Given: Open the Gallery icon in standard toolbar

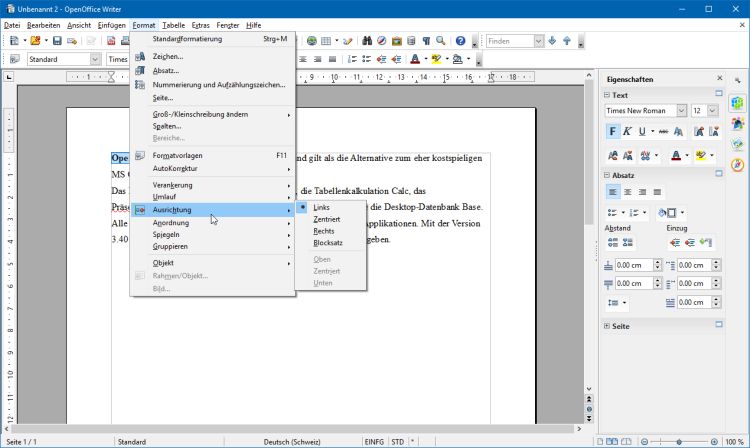Looking at the screenshot, I should coord(397,41).
